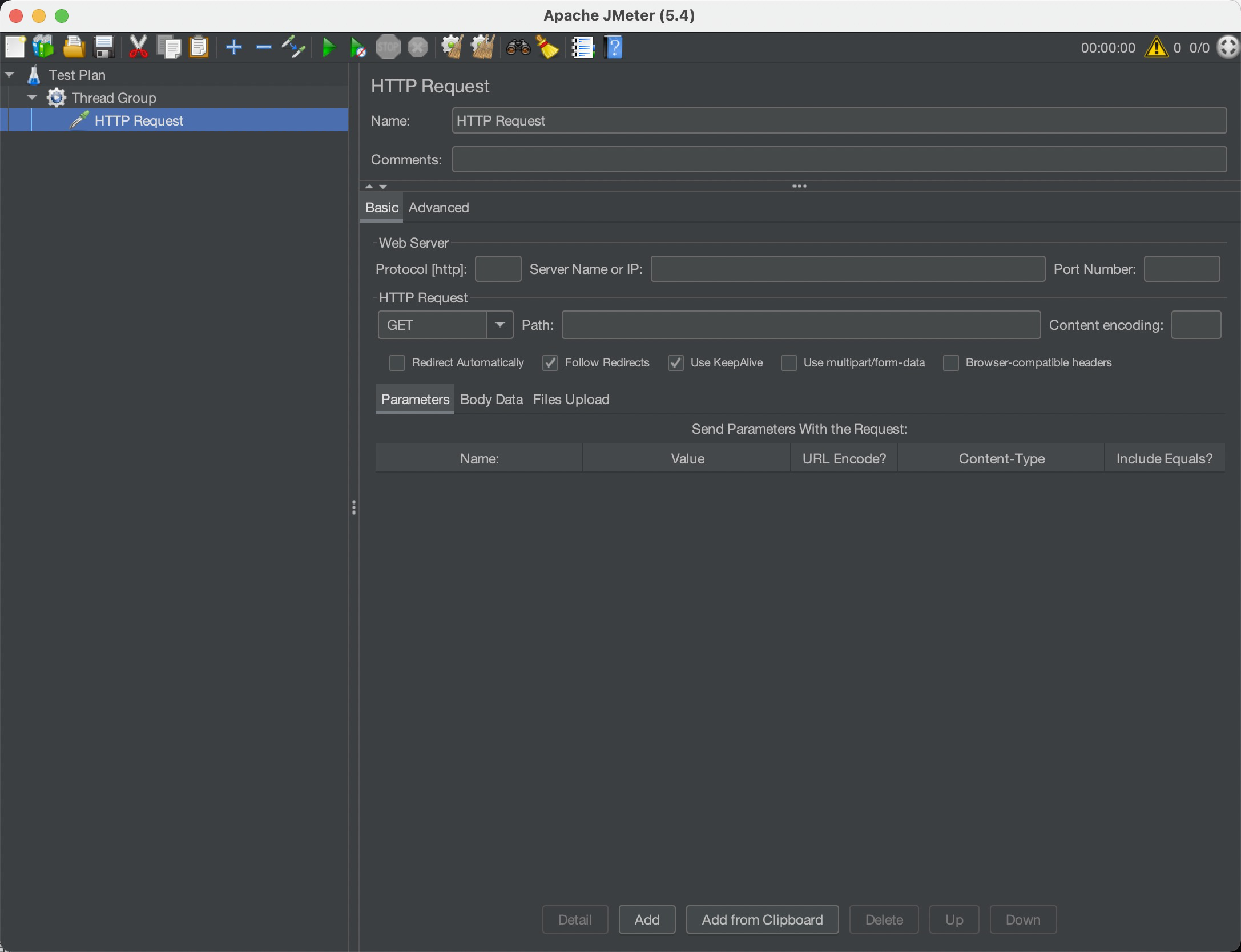Click the Down button

click(x=1023, y=919)
